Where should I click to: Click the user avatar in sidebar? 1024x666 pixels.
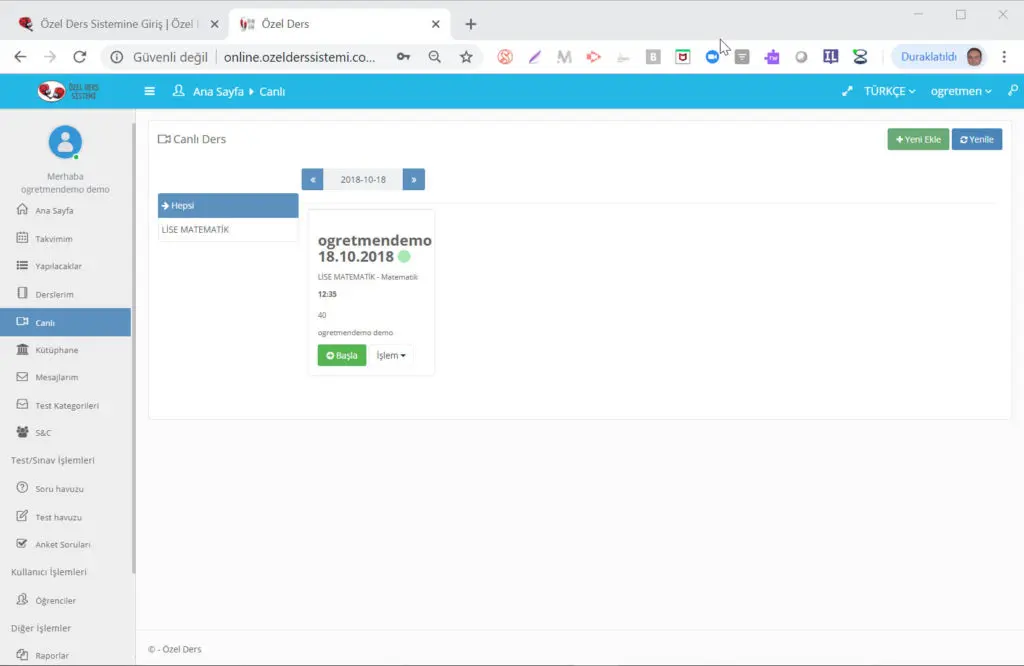(65, 142)
